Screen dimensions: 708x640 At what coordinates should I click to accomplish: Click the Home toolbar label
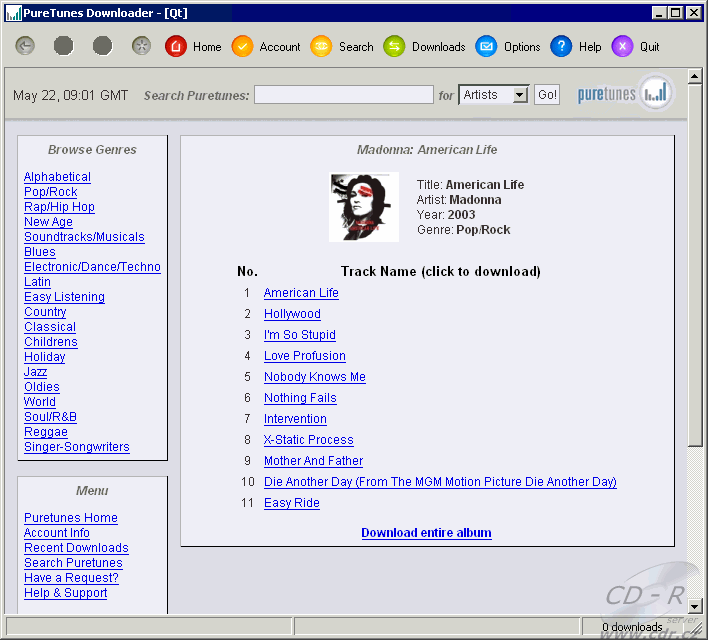coord(207,47)
